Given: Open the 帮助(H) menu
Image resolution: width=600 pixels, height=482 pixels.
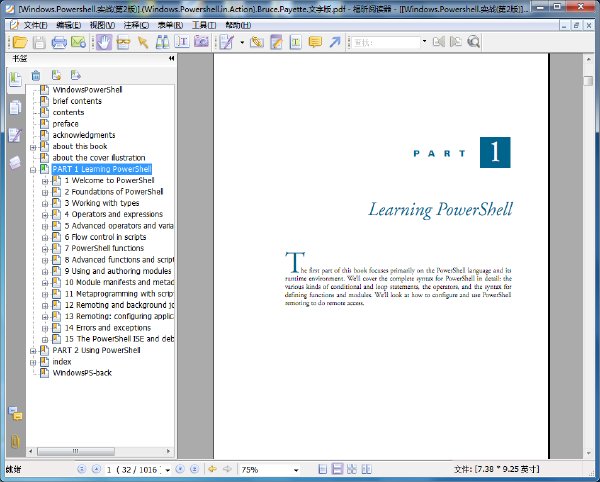Looking at the screenshot, I should (x=238, y=25).
